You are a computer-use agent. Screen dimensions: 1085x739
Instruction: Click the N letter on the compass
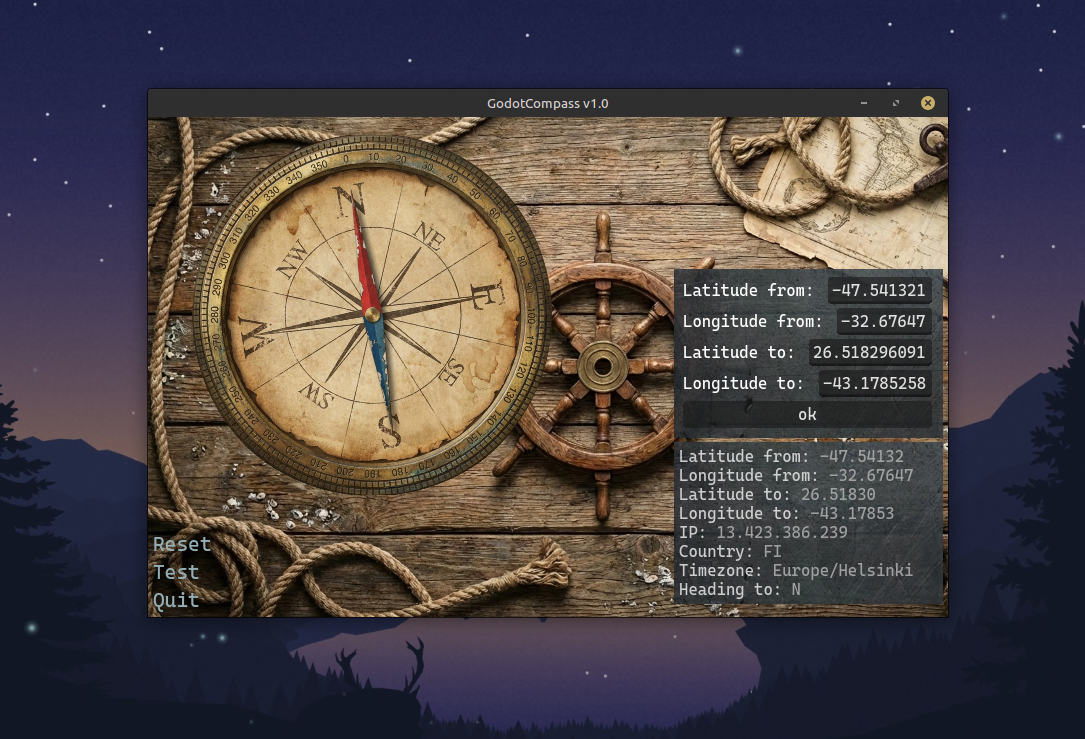pyautogui.click(x=350, y=199)
